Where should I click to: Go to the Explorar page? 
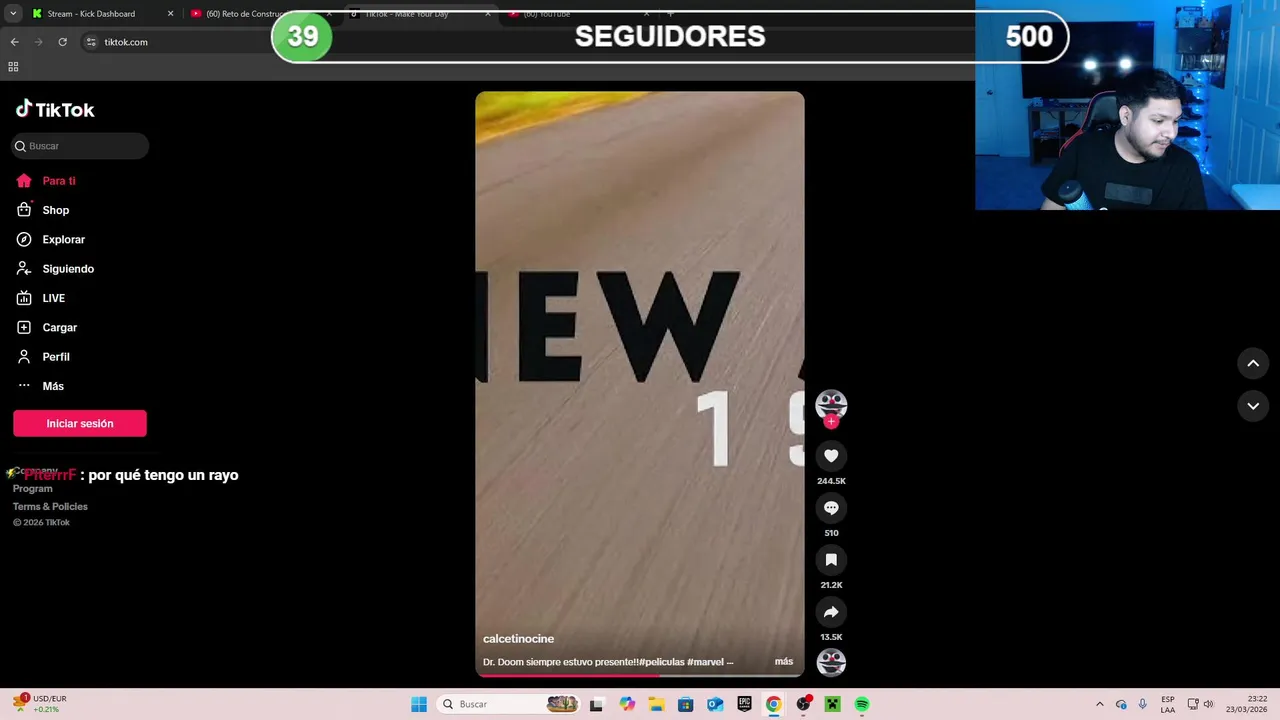click(x=51, y=240)
